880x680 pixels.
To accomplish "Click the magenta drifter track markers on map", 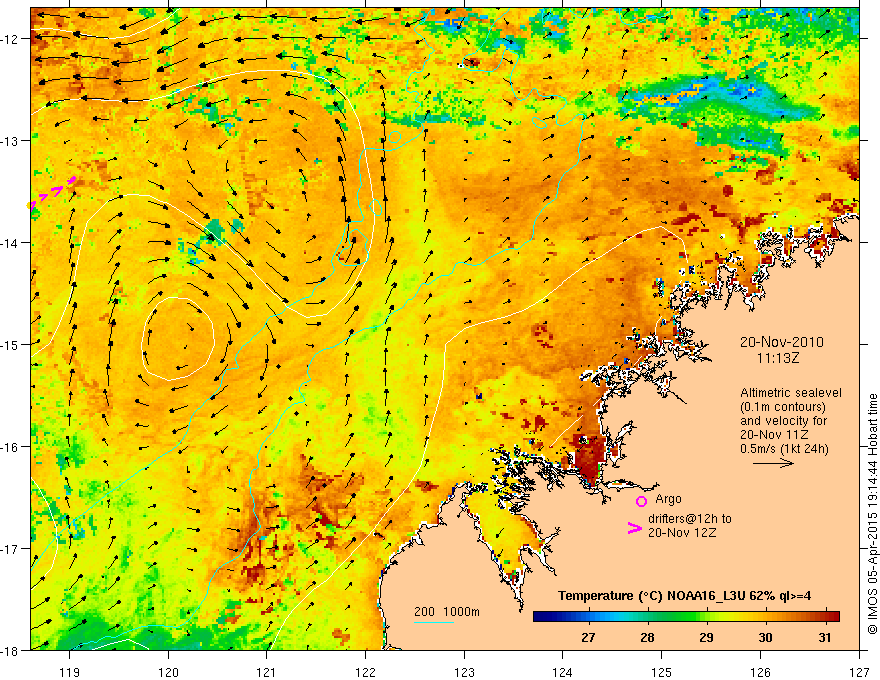I will [x=52, y=192].
